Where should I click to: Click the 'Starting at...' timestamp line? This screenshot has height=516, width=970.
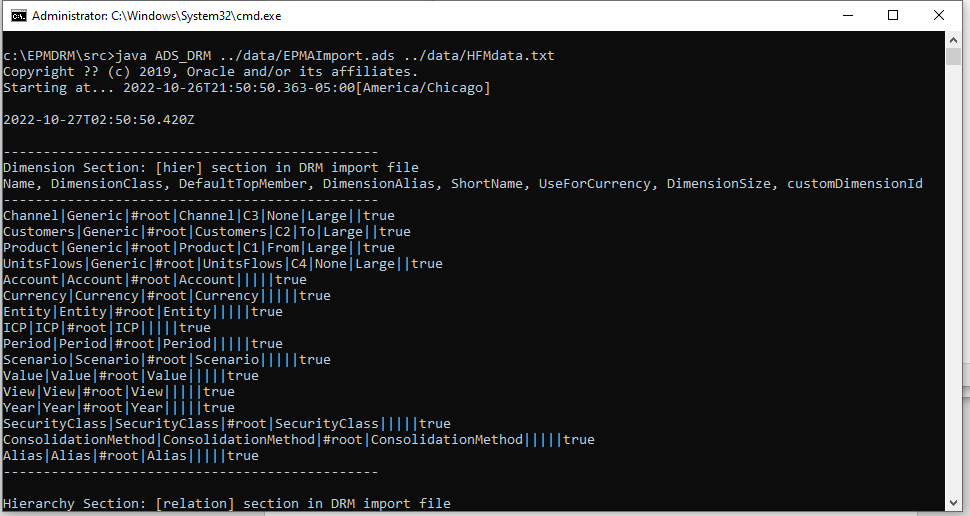pos(246,88)
